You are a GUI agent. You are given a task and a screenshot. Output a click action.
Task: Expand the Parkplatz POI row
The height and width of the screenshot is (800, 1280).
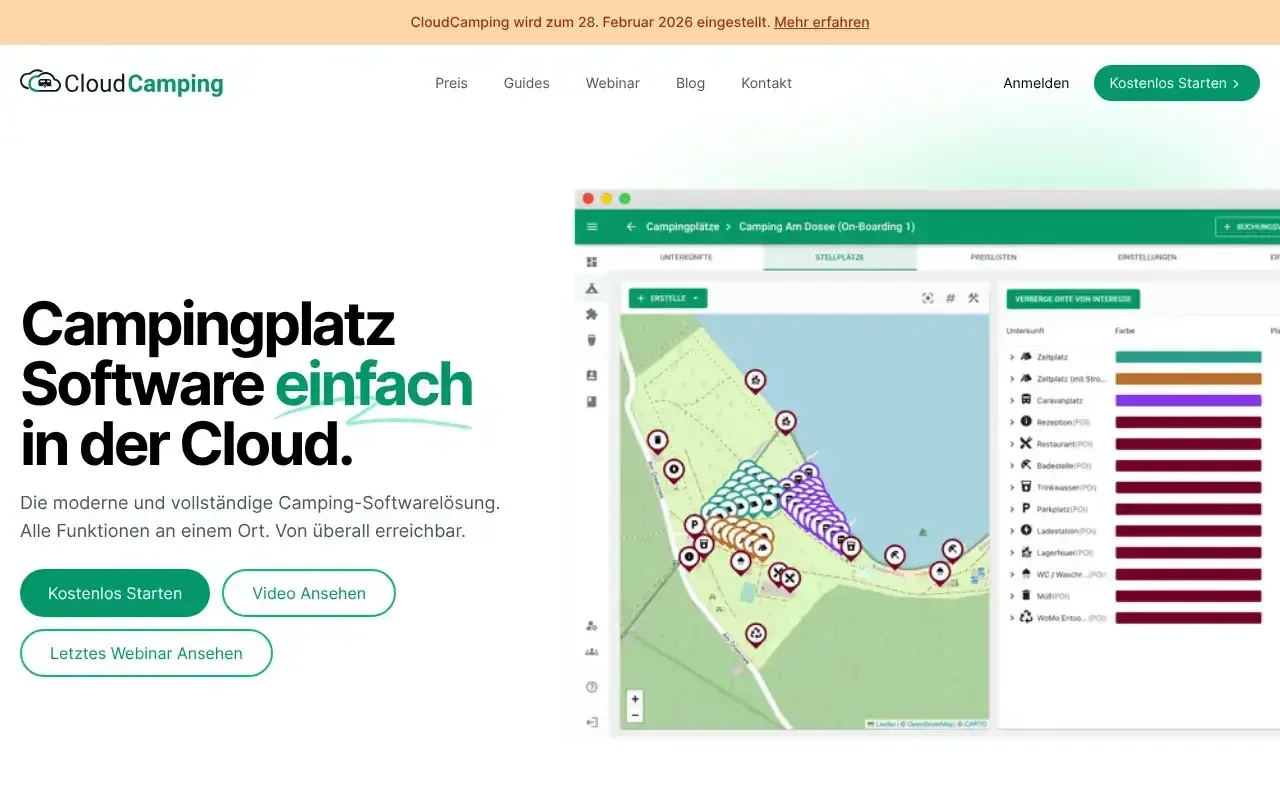point(1012,509)
